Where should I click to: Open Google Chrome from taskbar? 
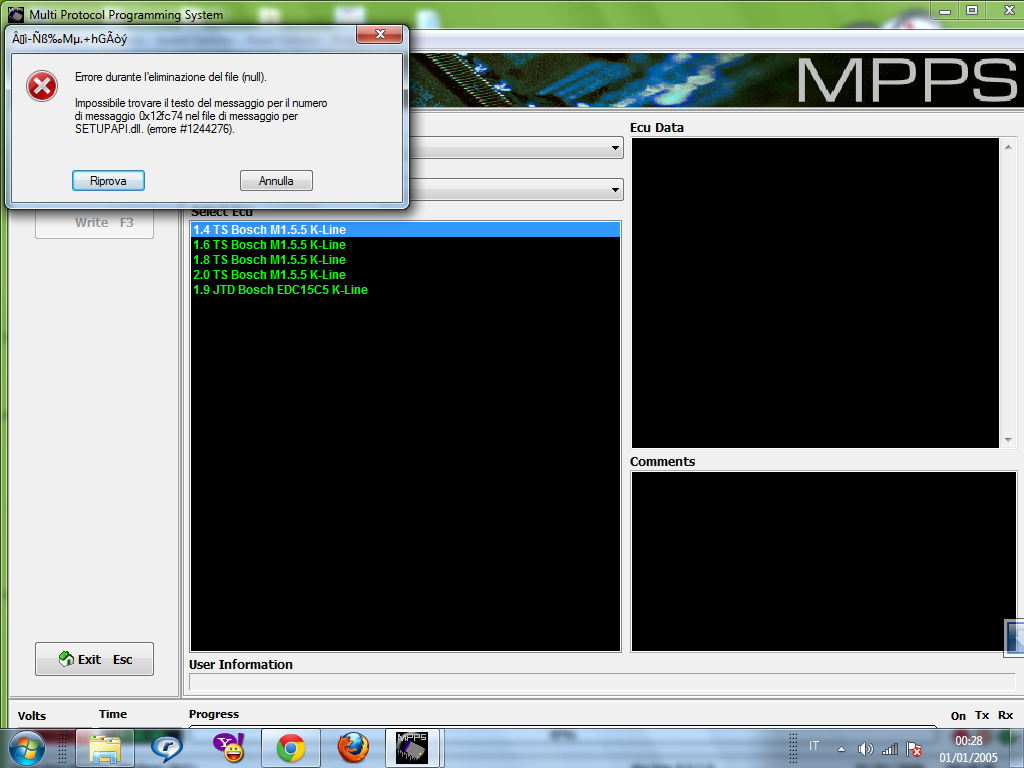(291, 748)
